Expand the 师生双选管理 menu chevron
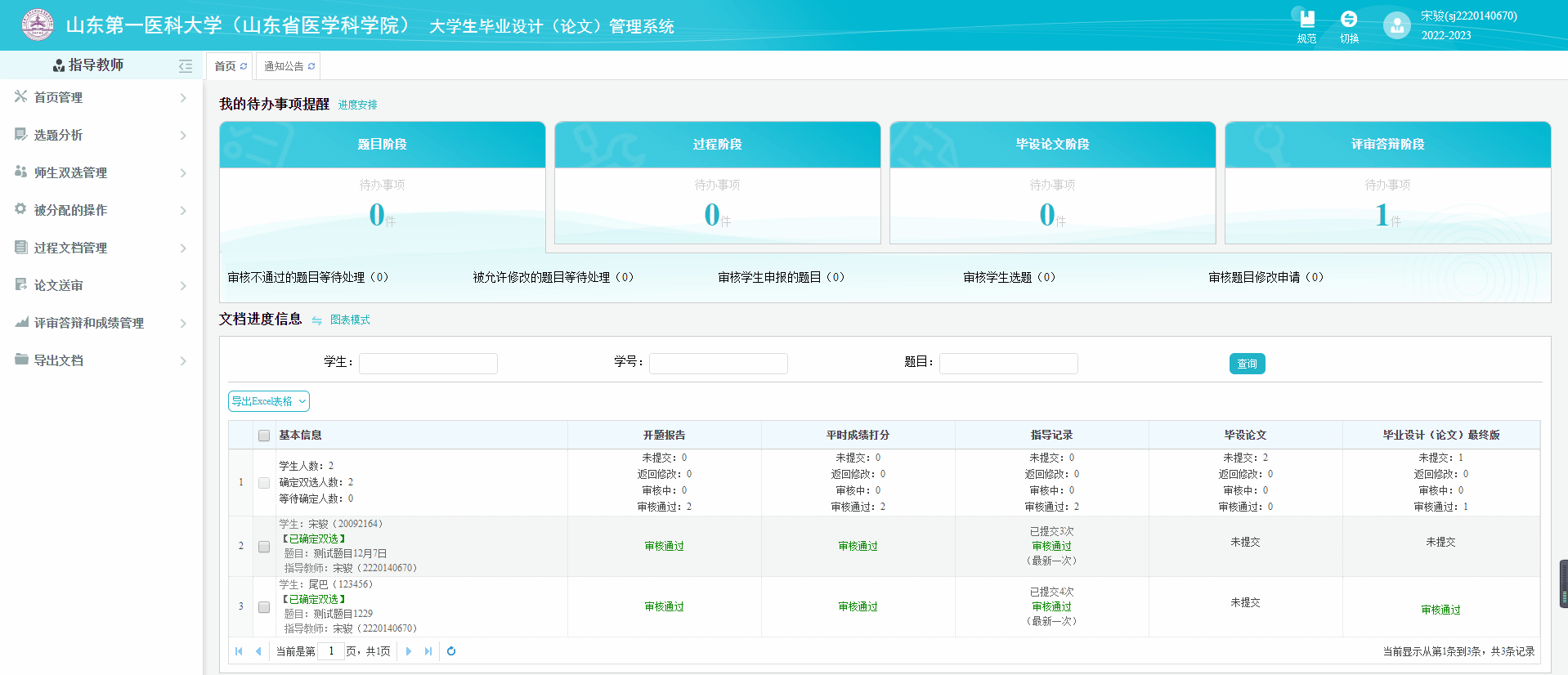1568x675 pixels. click(183, 173)
